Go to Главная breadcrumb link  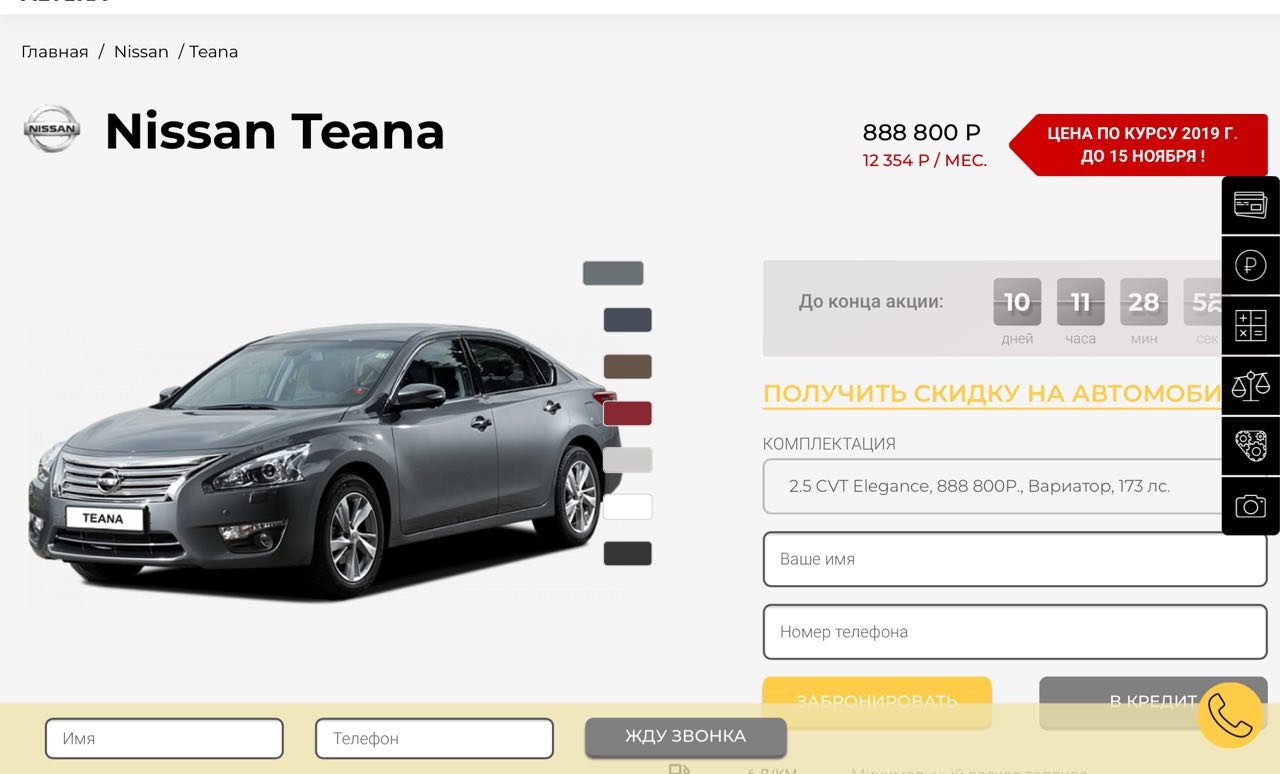pyautogui.click(x=55, y=52)
